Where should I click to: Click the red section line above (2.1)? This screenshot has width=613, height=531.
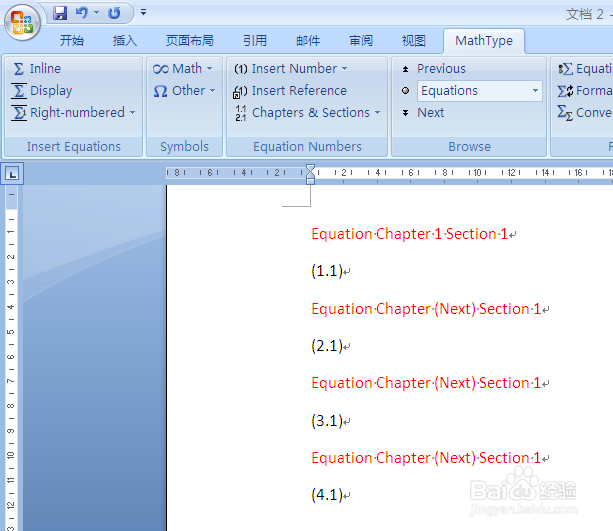coord(426,309)
